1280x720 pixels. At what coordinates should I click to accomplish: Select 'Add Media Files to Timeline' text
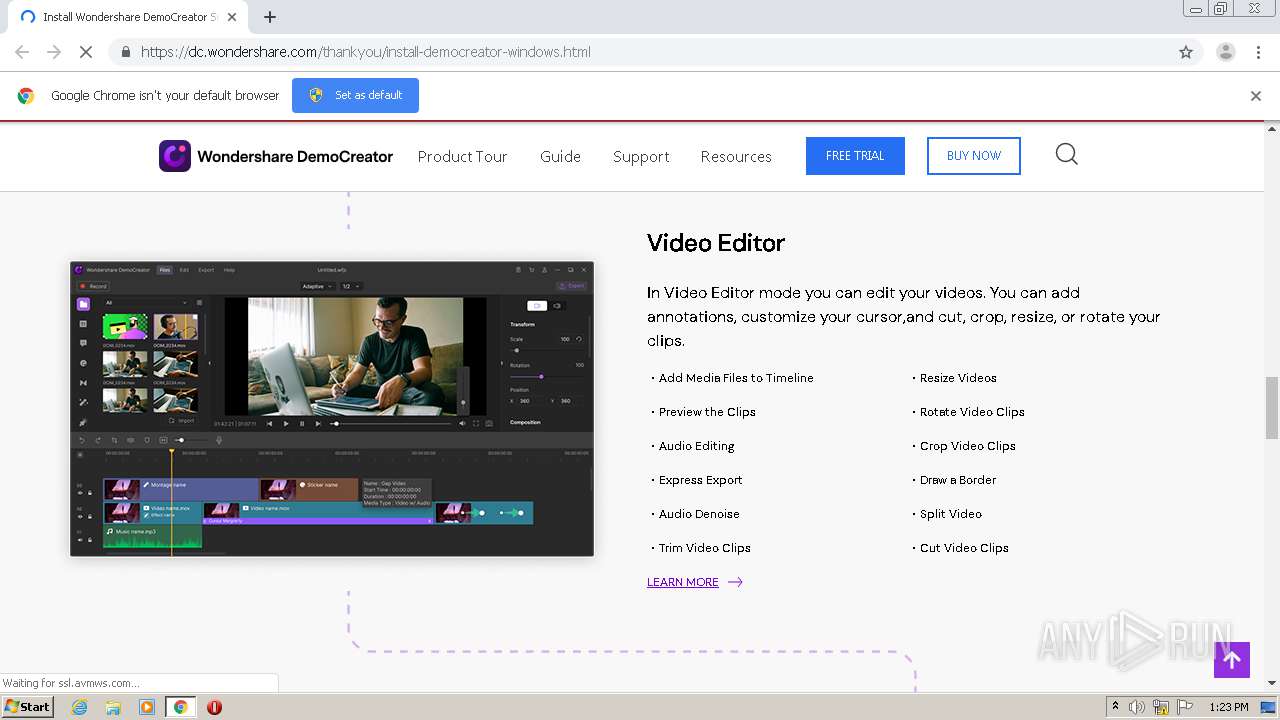click(x=736, y=378)
